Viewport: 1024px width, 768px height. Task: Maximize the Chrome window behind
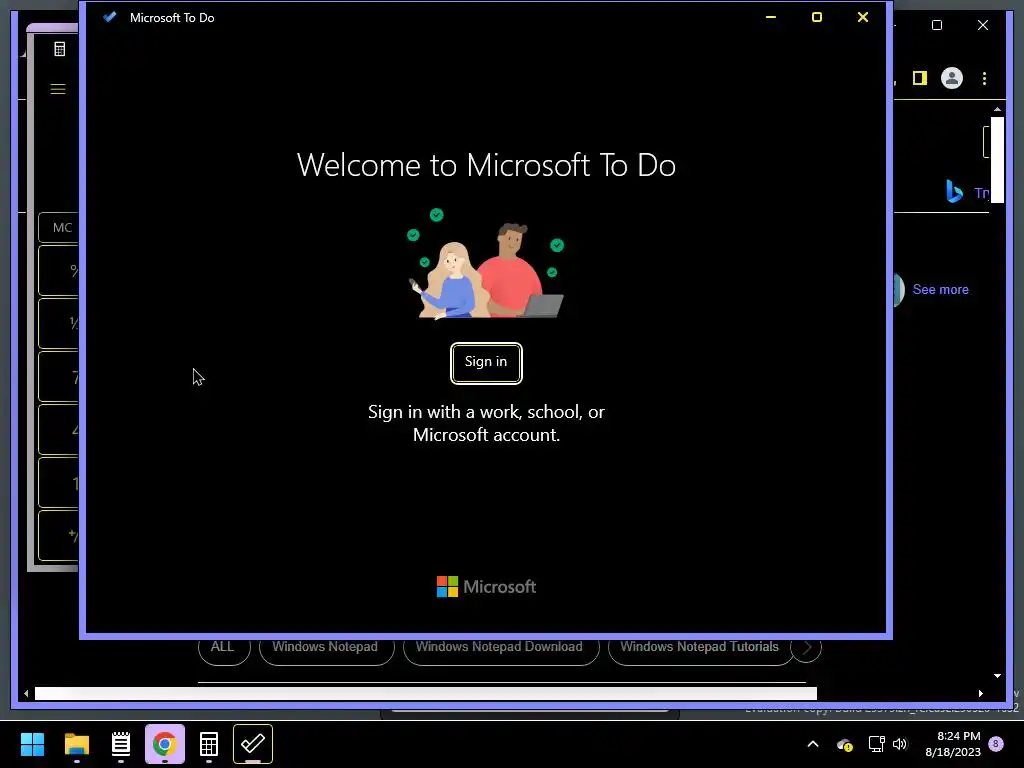(x=936, y=25)
